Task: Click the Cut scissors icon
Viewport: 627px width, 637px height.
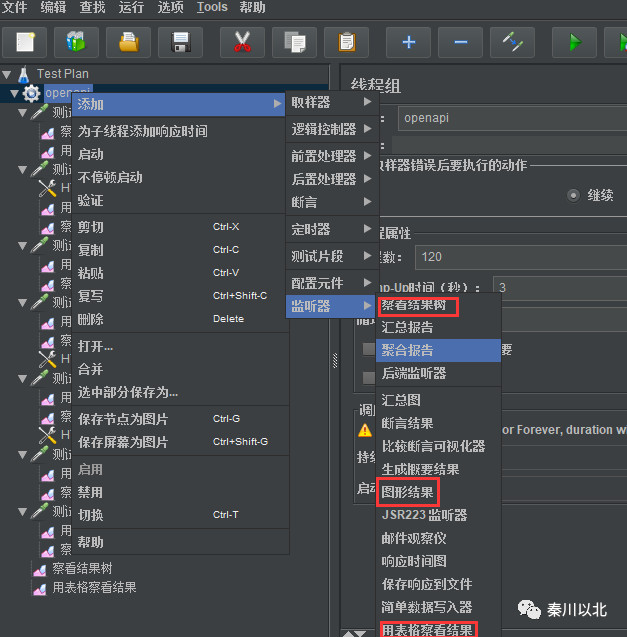Action: pyautogui.click(x=243, y=42)
